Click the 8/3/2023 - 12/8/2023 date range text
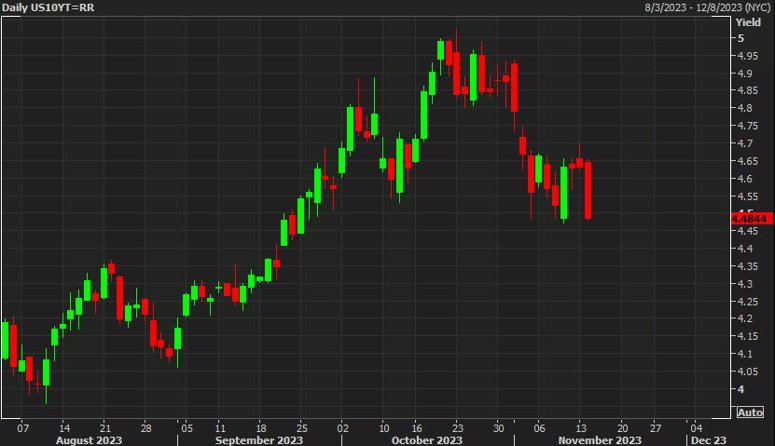Image resolution: width=775 pixels, height=446 pixels. pyautogui.click(x=707, y=7)
